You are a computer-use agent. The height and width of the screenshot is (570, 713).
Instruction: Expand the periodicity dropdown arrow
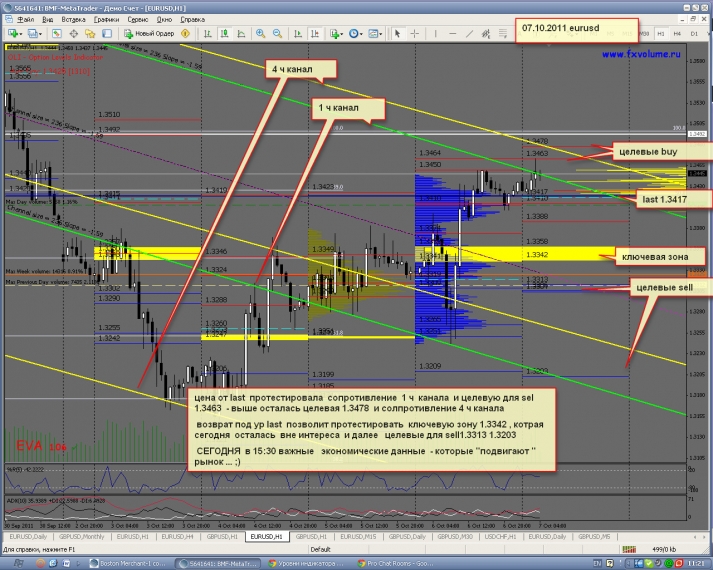[361, 34]
